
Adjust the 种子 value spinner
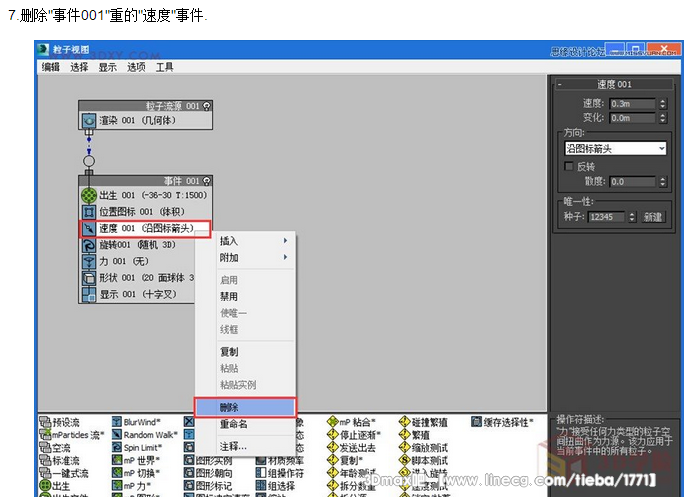pyautogui.click(x=632, y=217)
